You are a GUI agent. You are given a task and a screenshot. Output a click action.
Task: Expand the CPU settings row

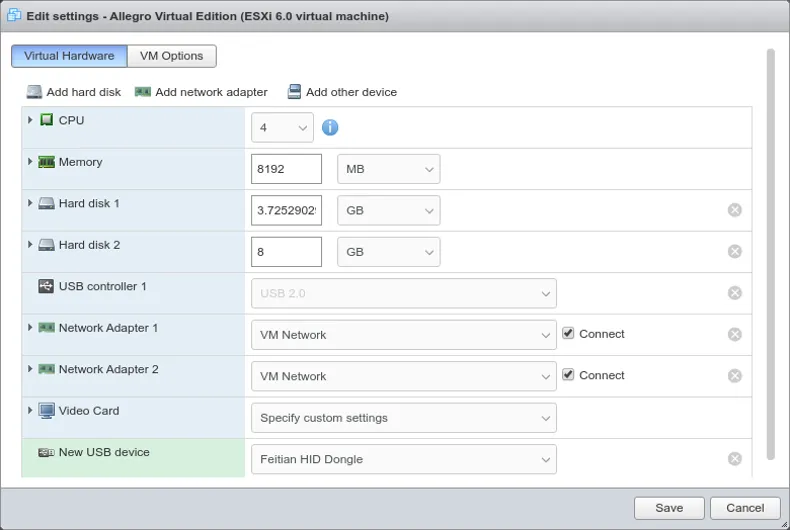click(x=31, y=120)
